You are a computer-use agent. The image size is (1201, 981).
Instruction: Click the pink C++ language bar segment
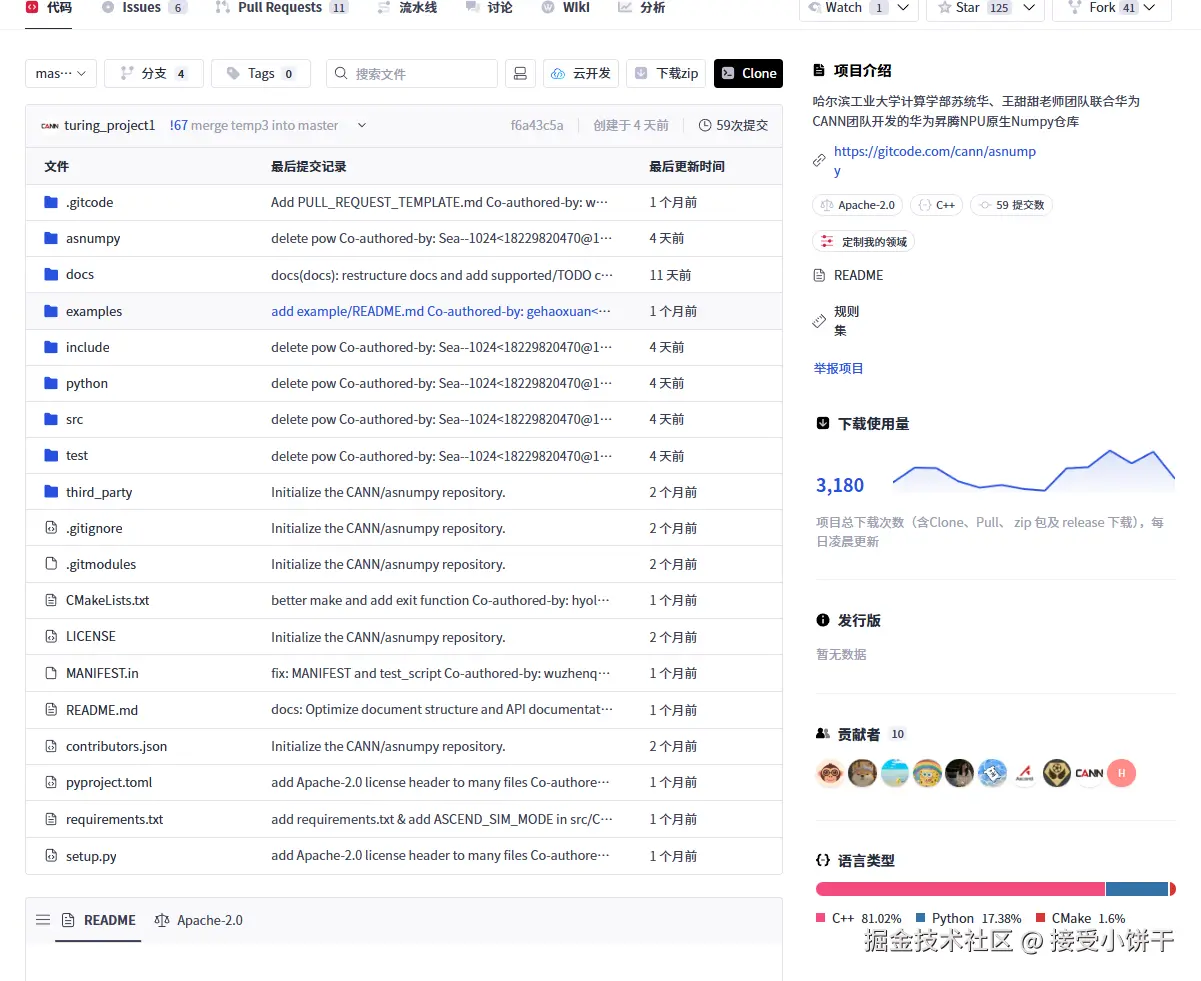pos(960,889)
